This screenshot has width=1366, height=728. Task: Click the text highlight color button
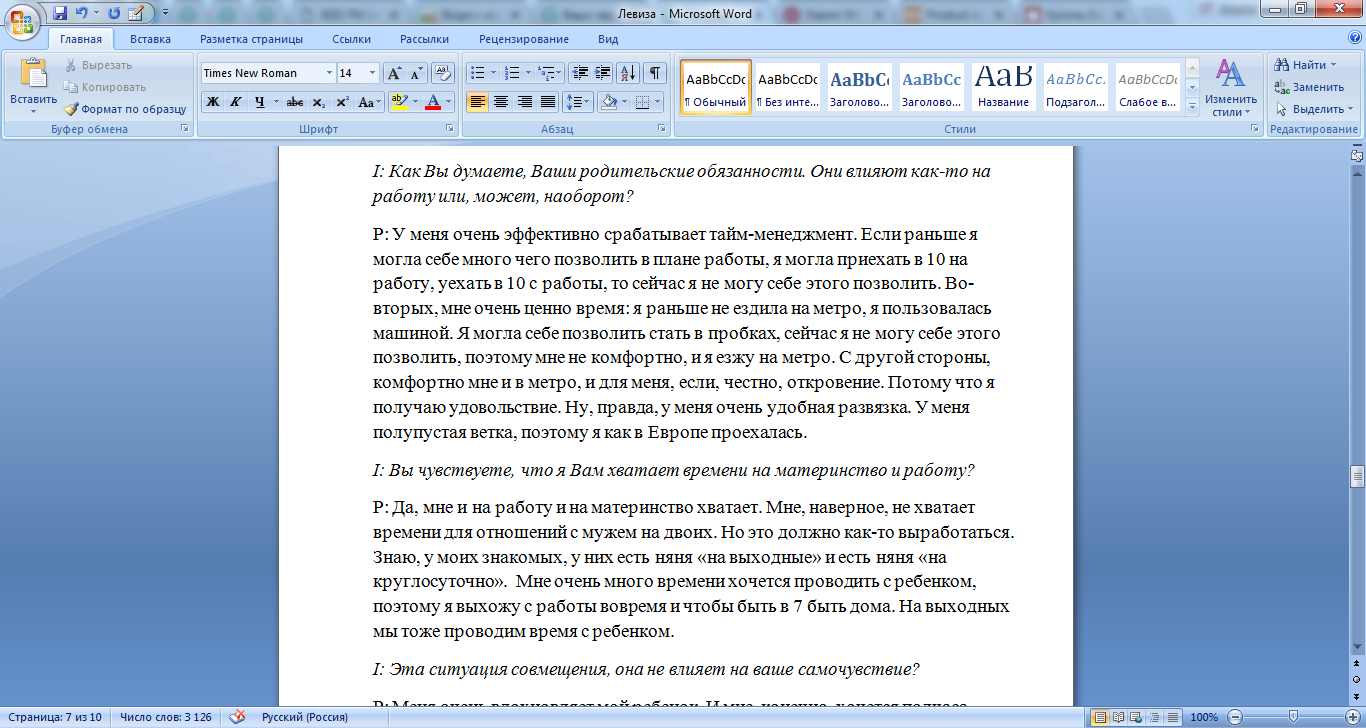tap(398, 102)
